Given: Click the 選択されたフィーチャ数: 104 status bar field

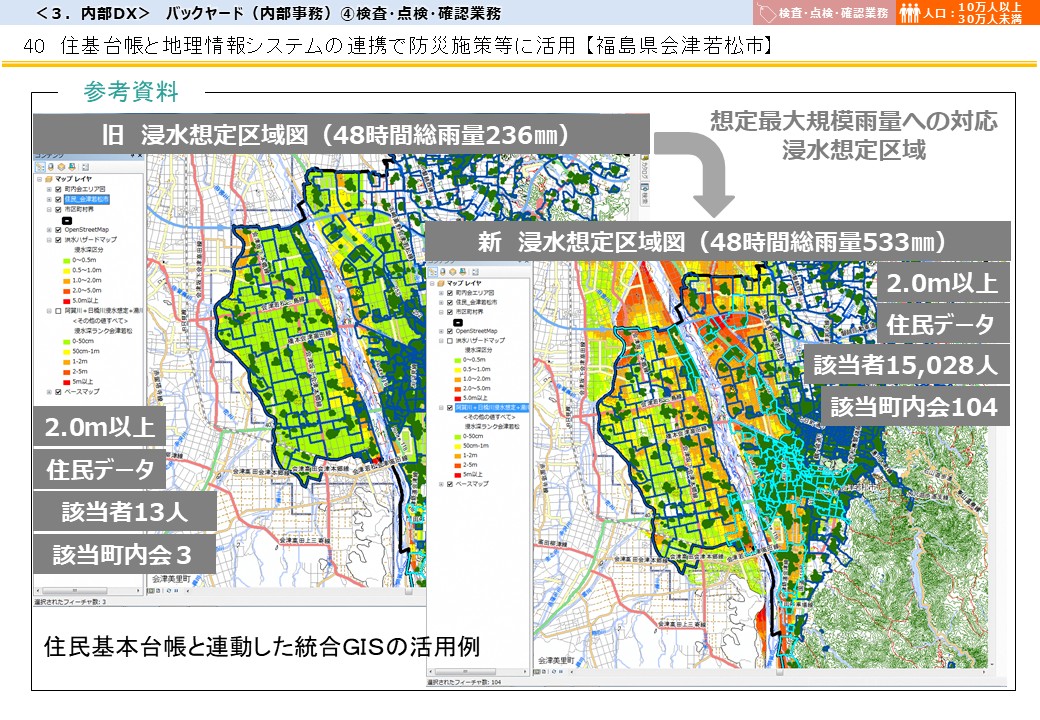Looking at the screenshot, I should click(465, 682).
